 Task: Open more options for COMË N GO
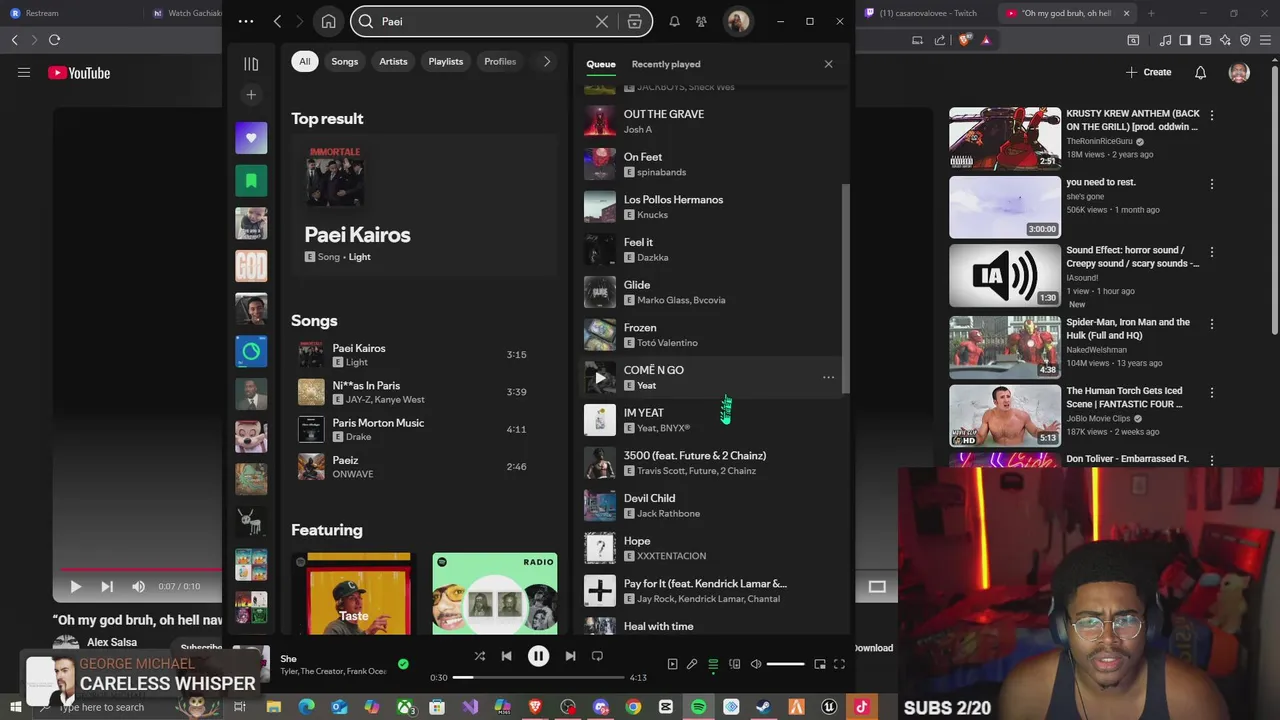point(828,377)
